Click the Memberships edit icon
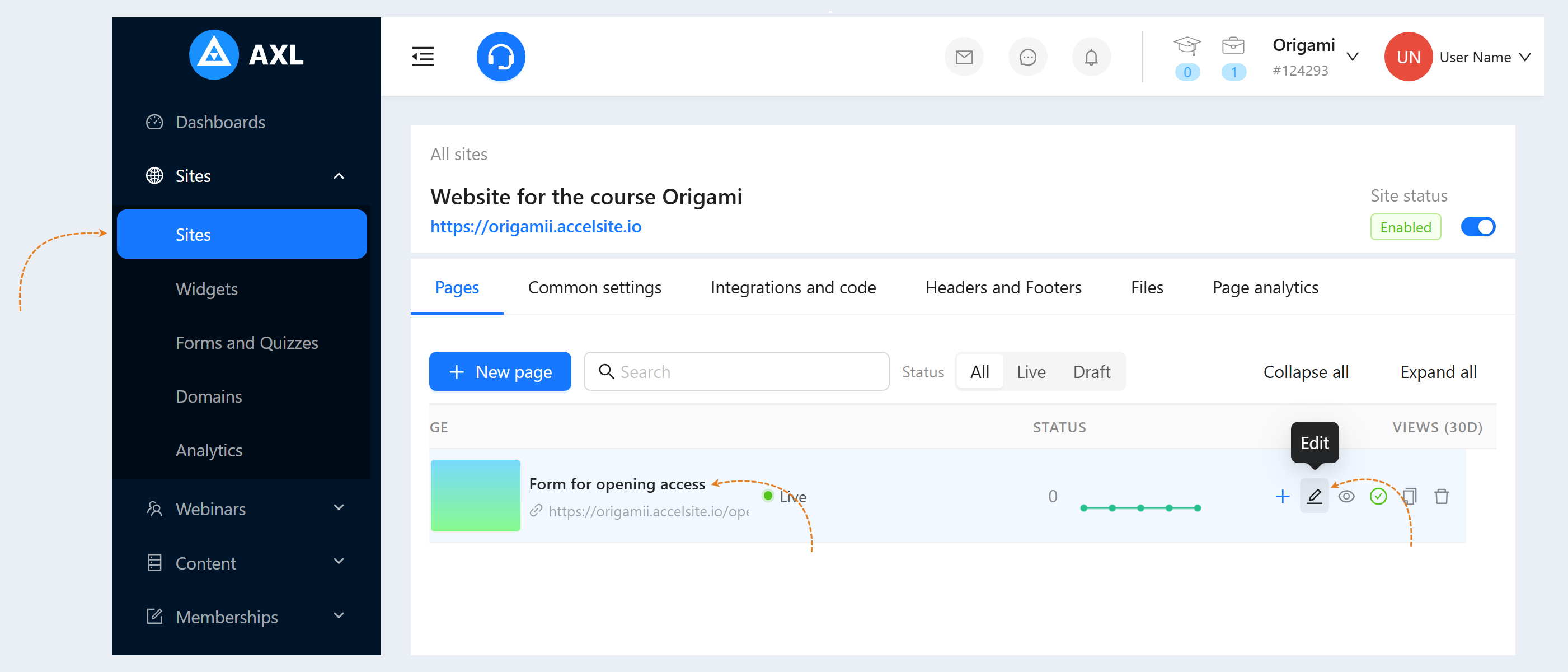 [154, 616]
